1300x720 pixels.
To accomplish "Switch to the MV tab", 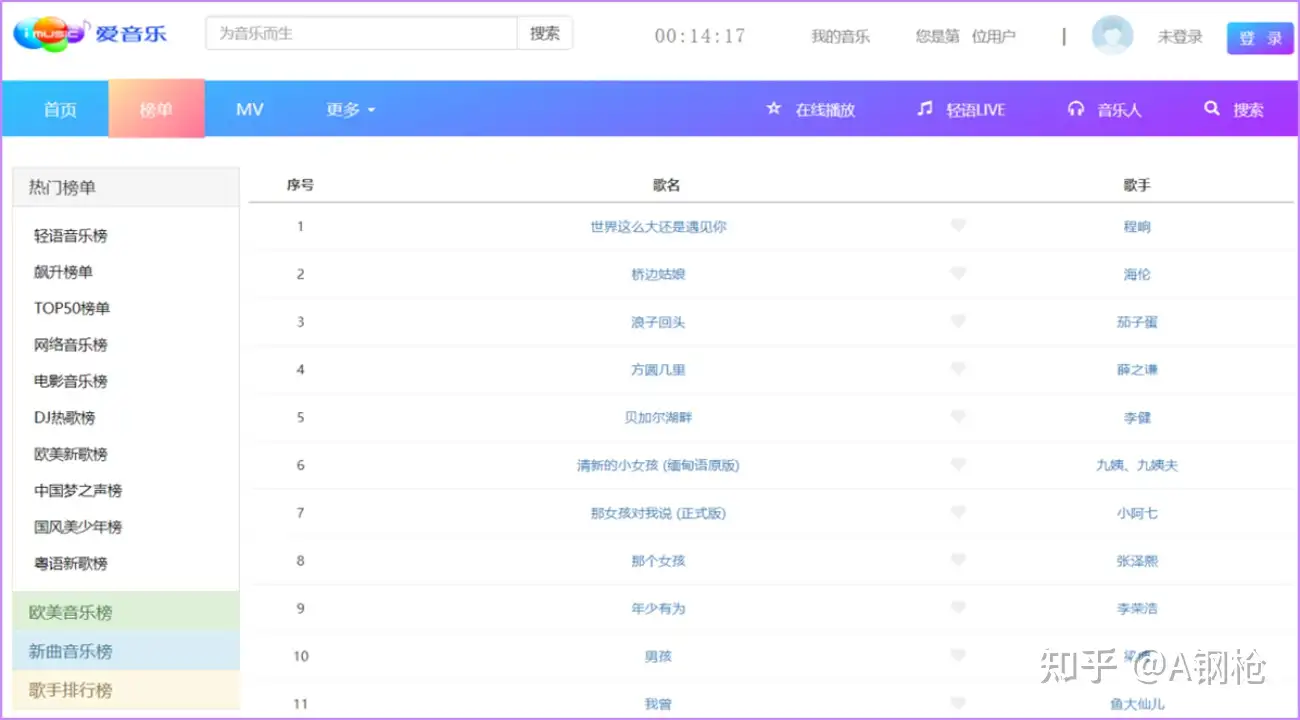I will coord(250,109).
